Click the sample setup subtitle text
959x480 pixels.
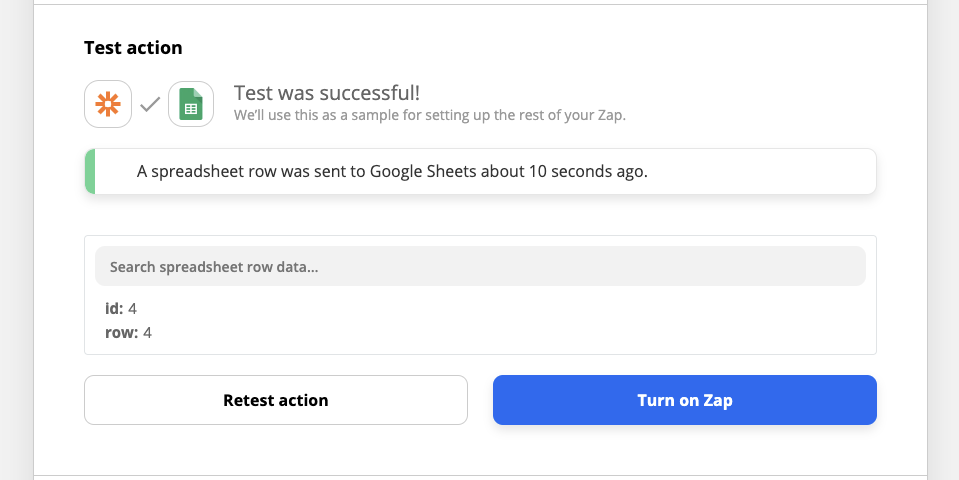[x=429, y=115]
